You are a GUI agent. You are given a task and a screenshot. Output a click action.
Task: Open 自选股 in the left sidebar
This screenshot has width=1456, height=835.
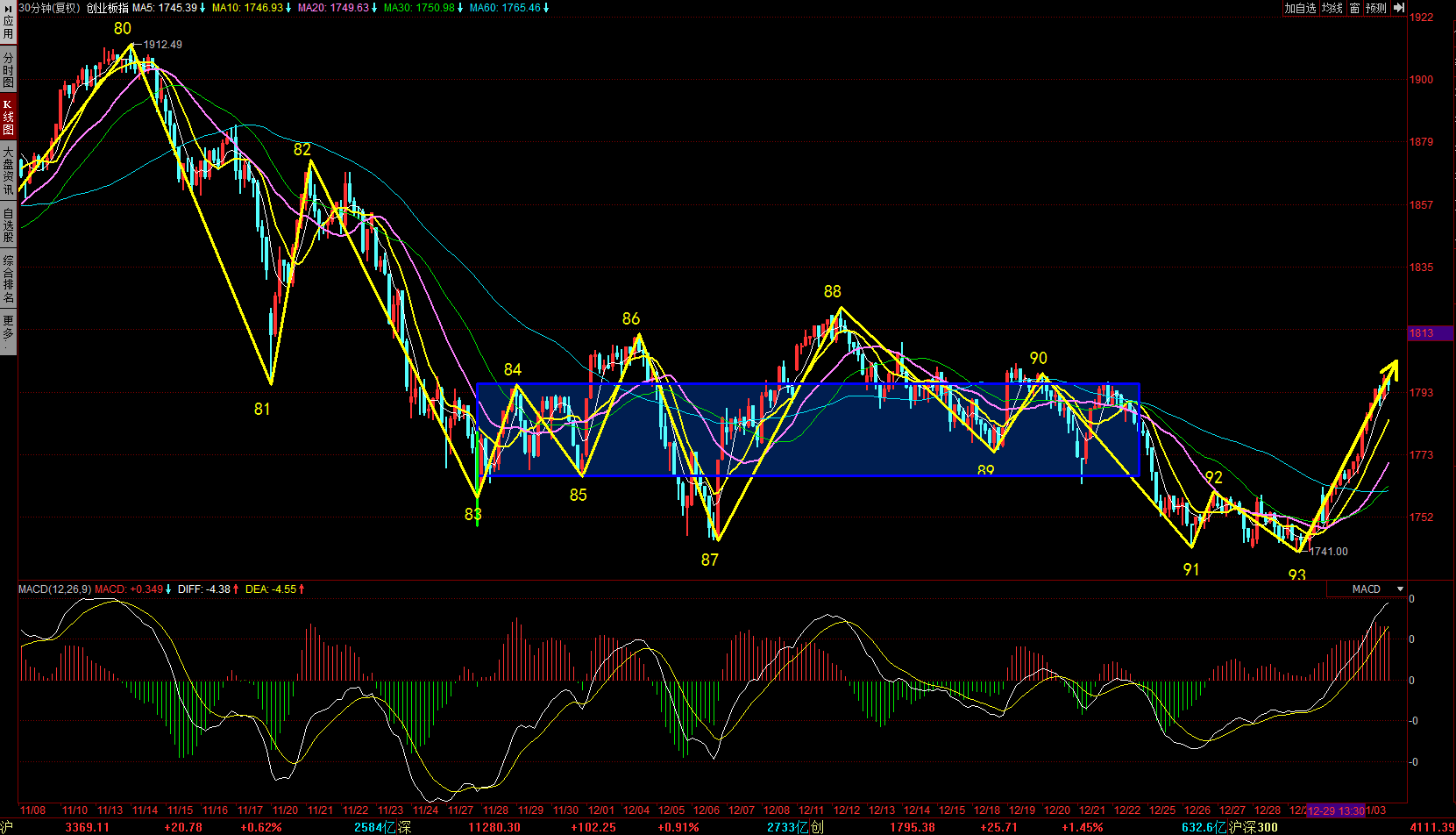pyautogui.click(x=8, y=225)
